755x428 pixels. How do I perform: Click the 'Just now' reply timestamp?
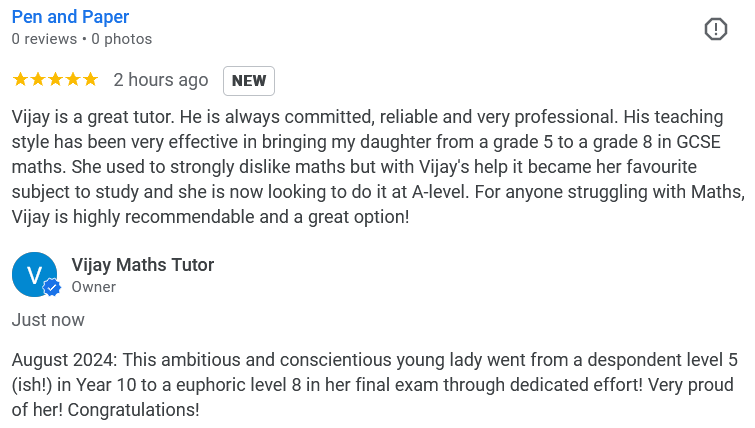click(48, 320)
